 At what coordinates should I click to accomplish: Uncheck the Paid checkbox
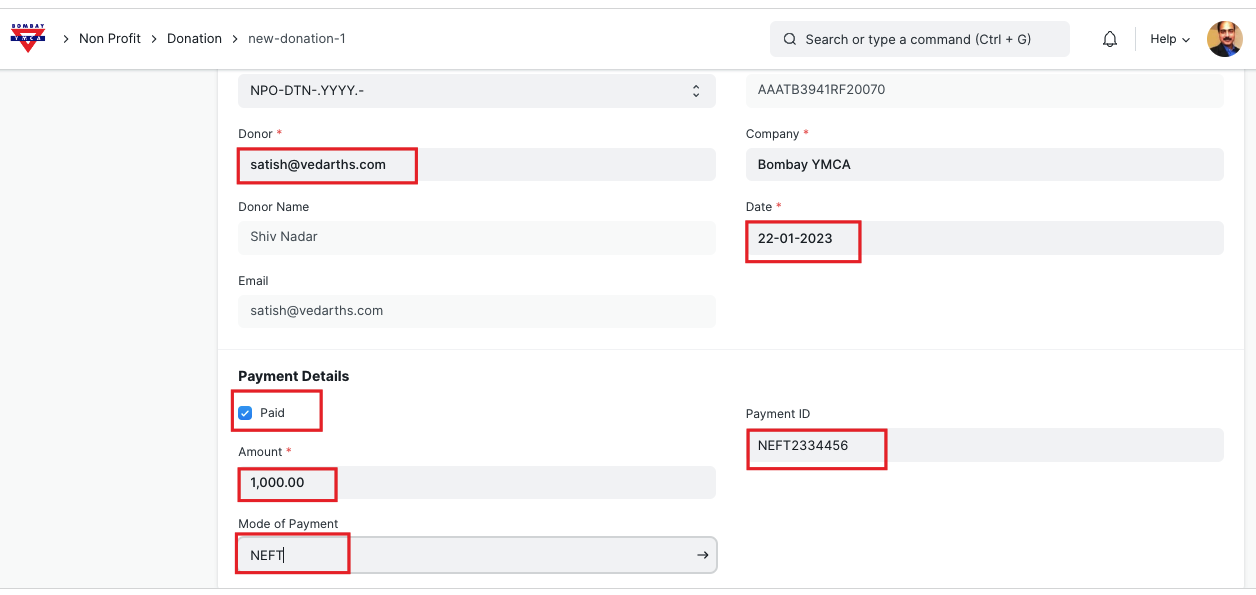(246, 413)
